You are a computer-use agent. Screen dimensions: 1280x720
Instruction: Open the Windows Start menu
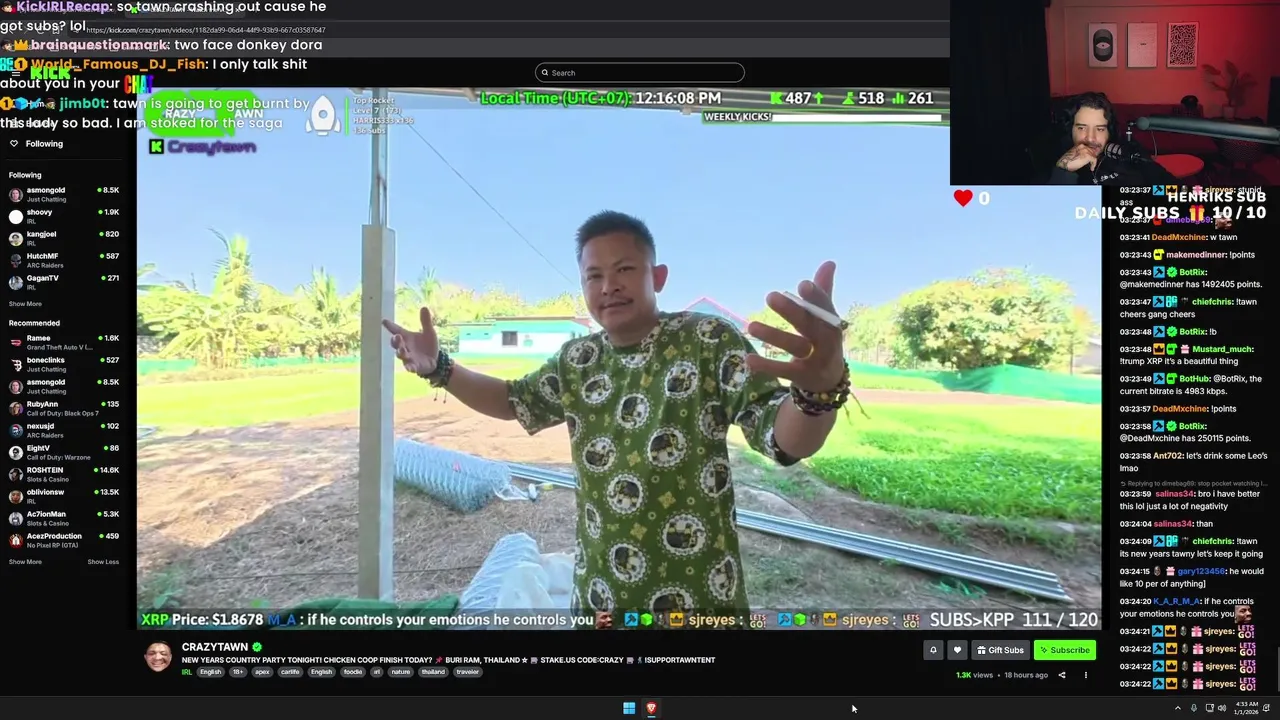[629, 708]
